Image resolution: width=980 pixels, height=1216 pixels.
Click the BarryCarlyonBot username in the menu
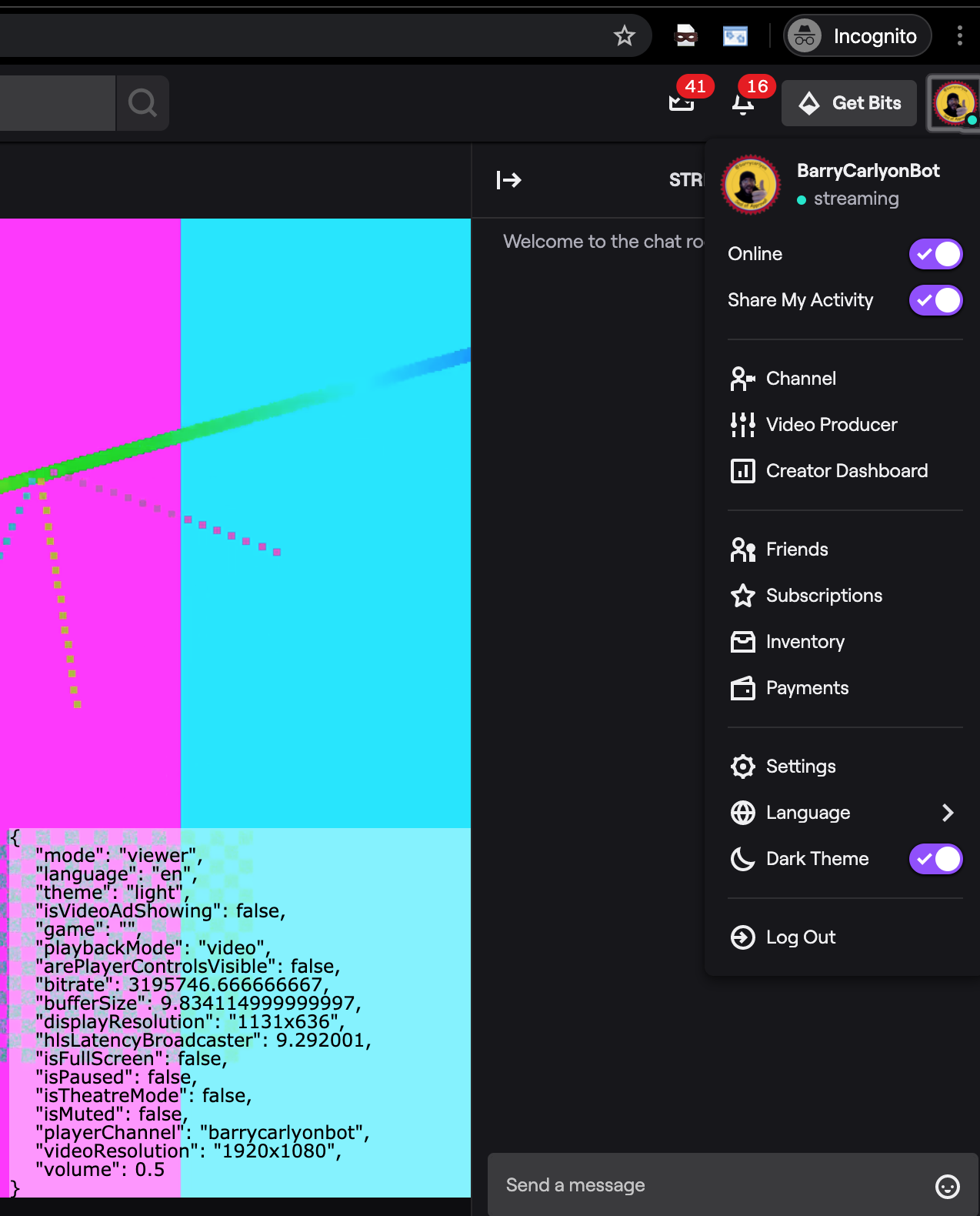[x=868, y=171]
